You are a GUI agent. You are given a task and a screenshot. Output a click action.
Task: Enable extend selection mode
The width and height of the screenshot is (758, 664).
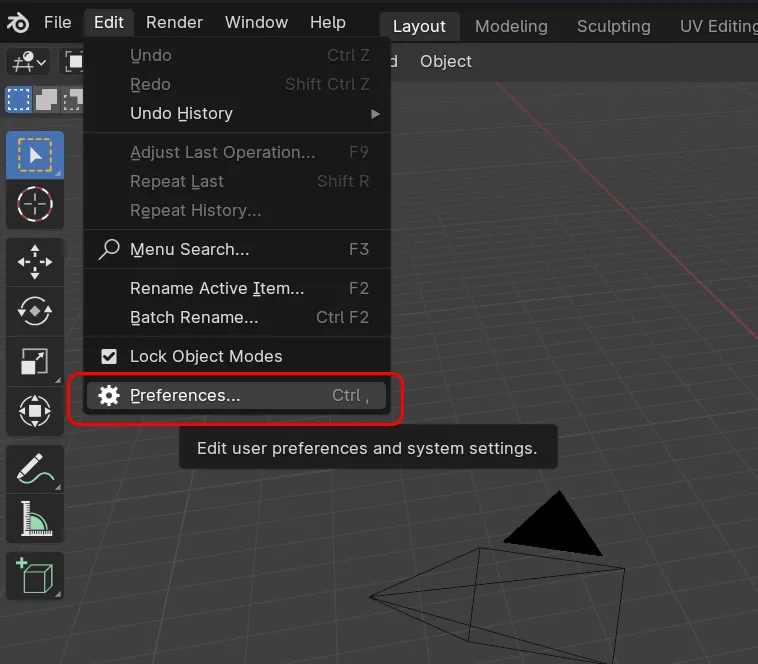click(46, 99)
